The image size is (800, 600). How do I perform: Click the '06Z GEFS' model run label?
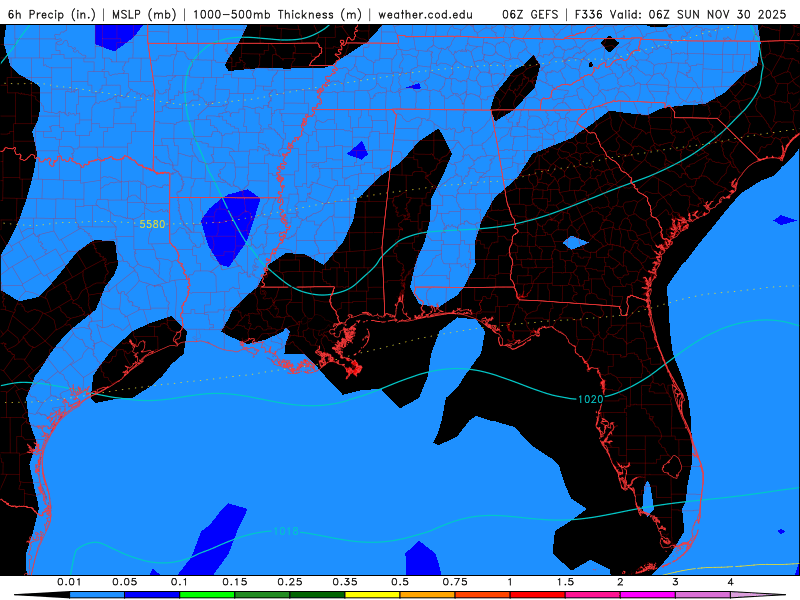530,14
